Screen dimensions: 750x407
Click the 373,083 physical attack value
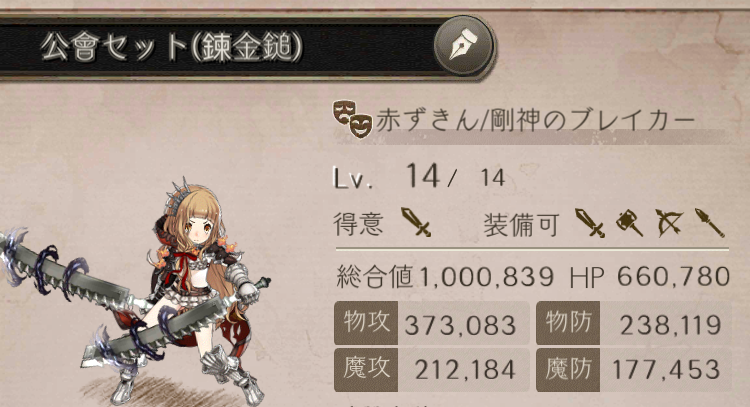[x=460, y=325]
